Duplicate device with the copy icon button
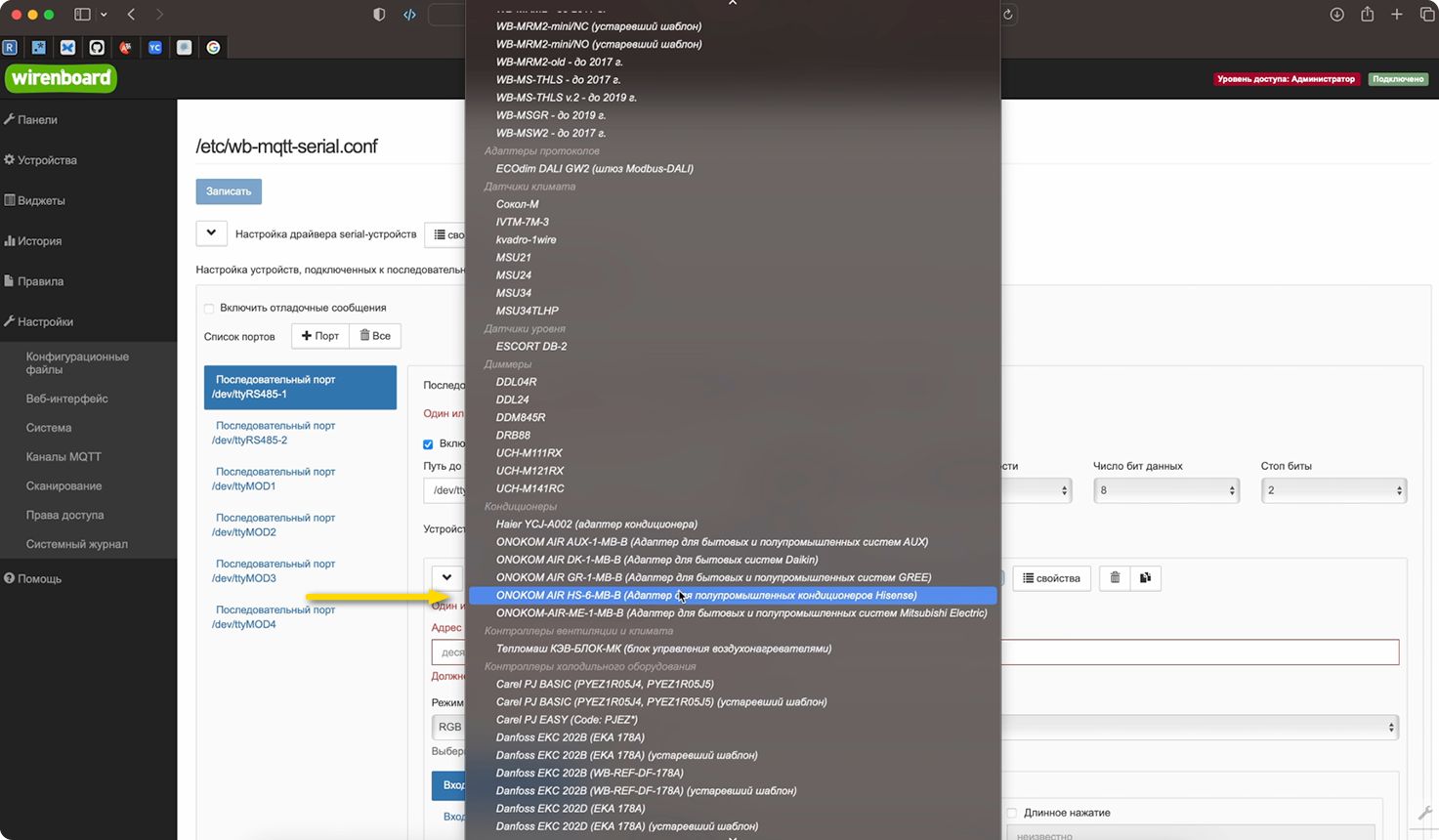Image resolution: width=1439 pixels, height=840 pixels. [x=1145, y=578]
